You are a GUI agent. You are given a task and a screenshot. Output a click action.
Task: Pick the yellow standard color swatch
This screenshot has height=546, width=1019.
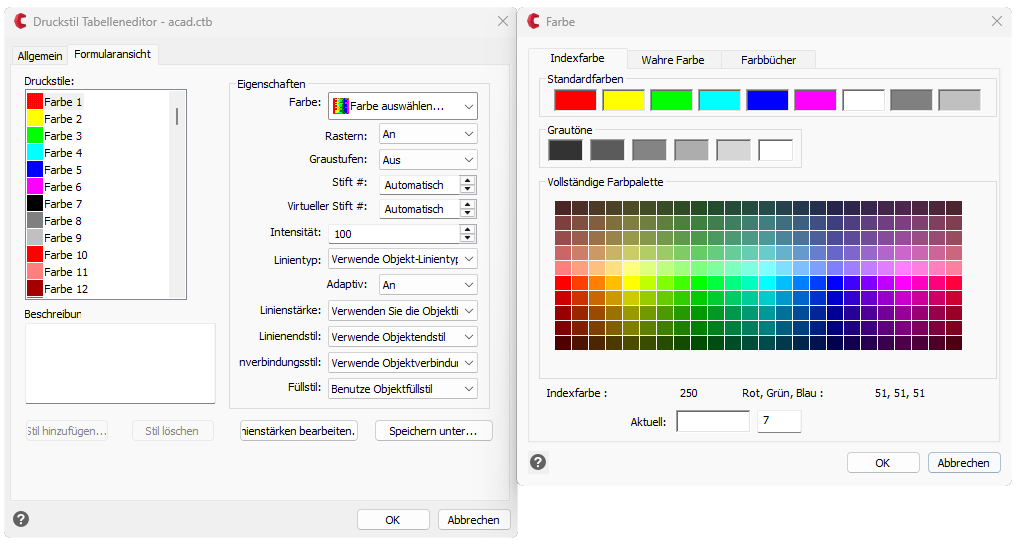[x=623, y=100]
